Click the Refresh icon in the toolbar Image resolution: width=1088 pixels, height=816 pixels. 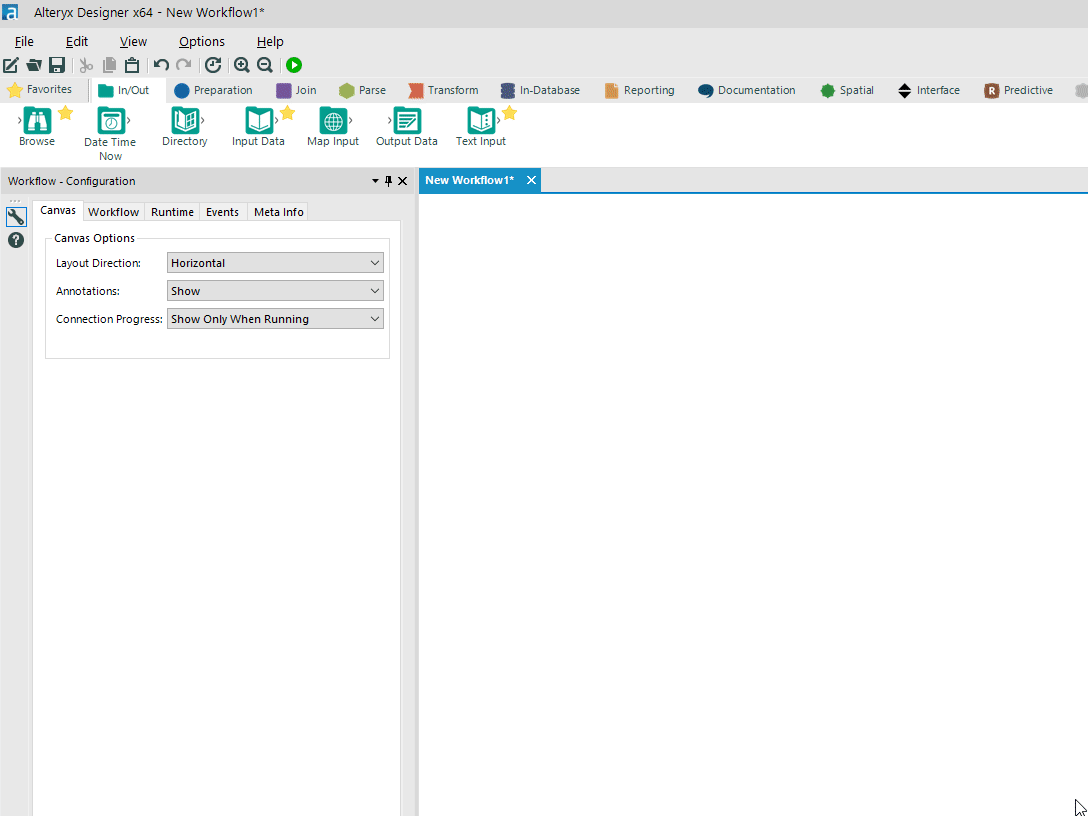213,65
